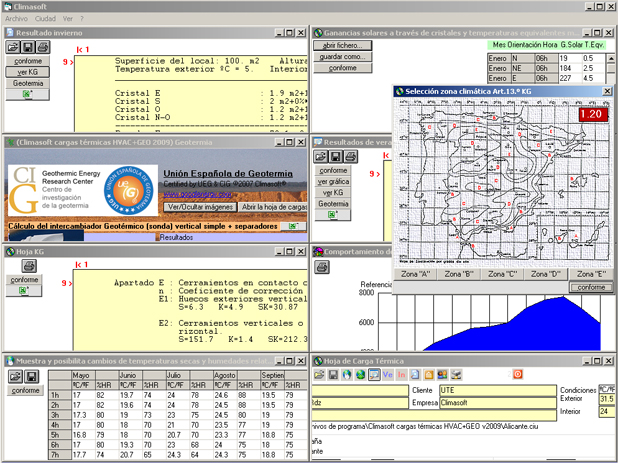Click the red '1.20' value box
This screenshot has width=618, height=463.
click(593, 114)
